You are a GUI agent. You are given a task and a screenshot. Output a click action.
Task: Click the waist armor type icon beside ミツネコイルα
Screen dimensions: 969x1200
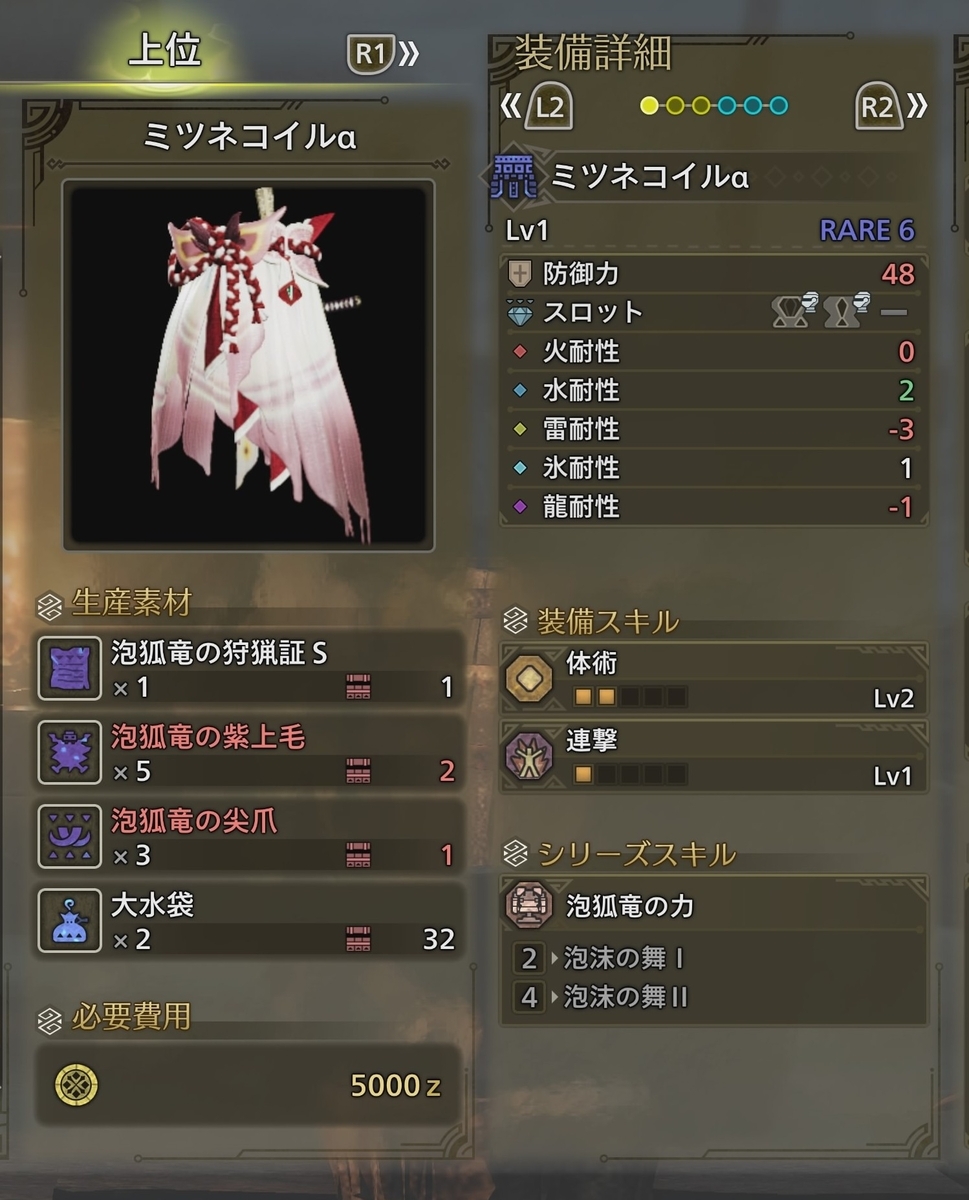(511, 178)
